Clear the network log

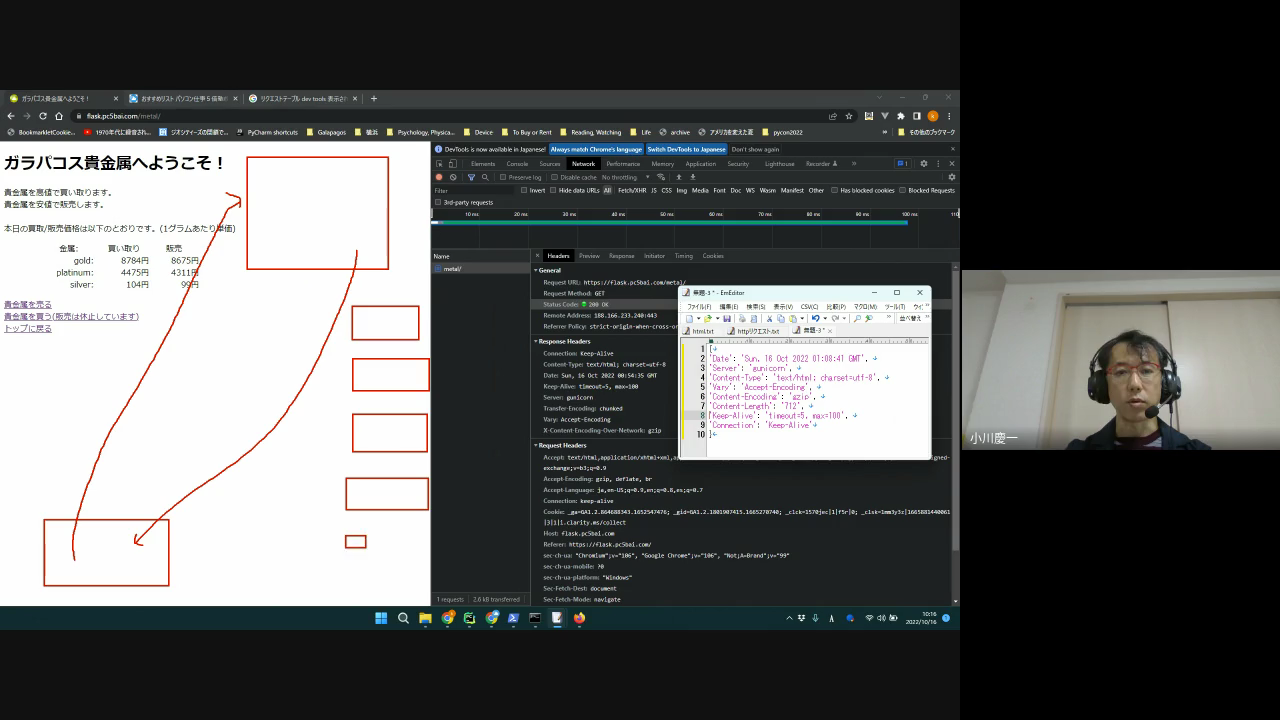[453, 177]
